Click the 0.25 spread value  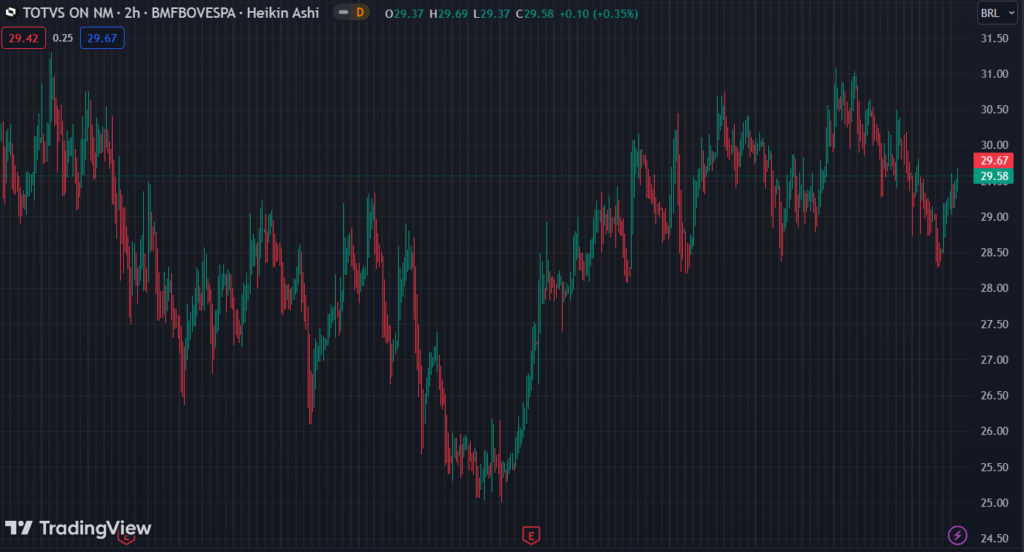point(63,38)
